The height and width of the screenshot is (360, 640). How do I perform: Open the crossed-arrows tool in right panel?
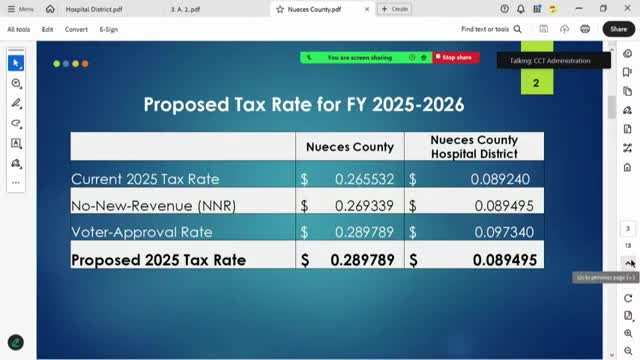click(x=627, y=148)
